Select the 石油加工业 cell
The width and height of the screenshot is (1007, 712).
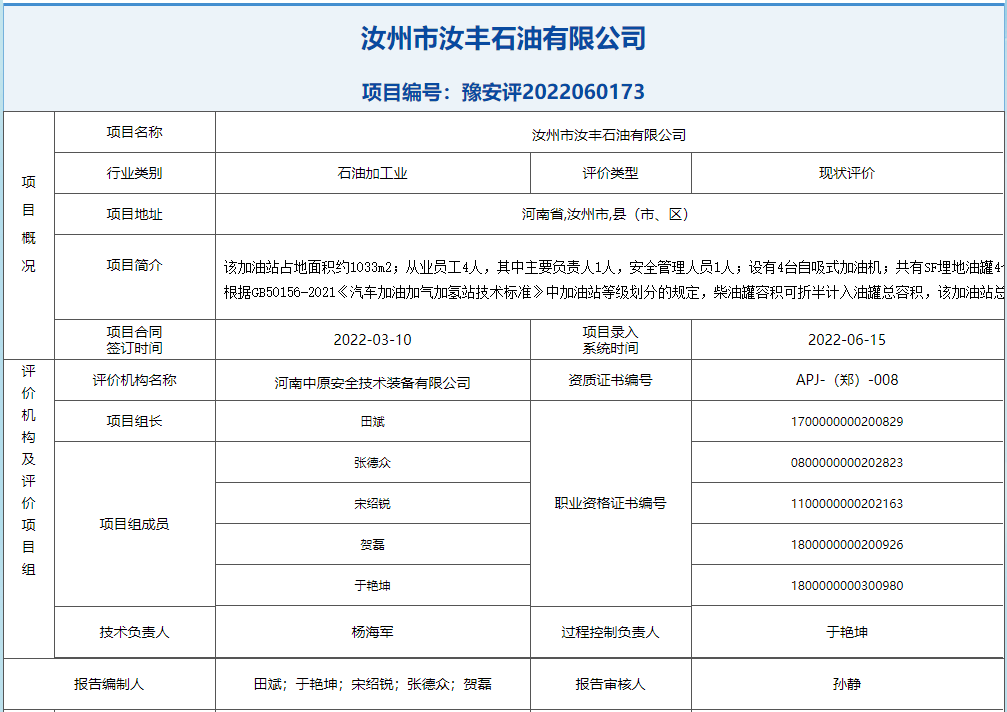click(372, 173)
